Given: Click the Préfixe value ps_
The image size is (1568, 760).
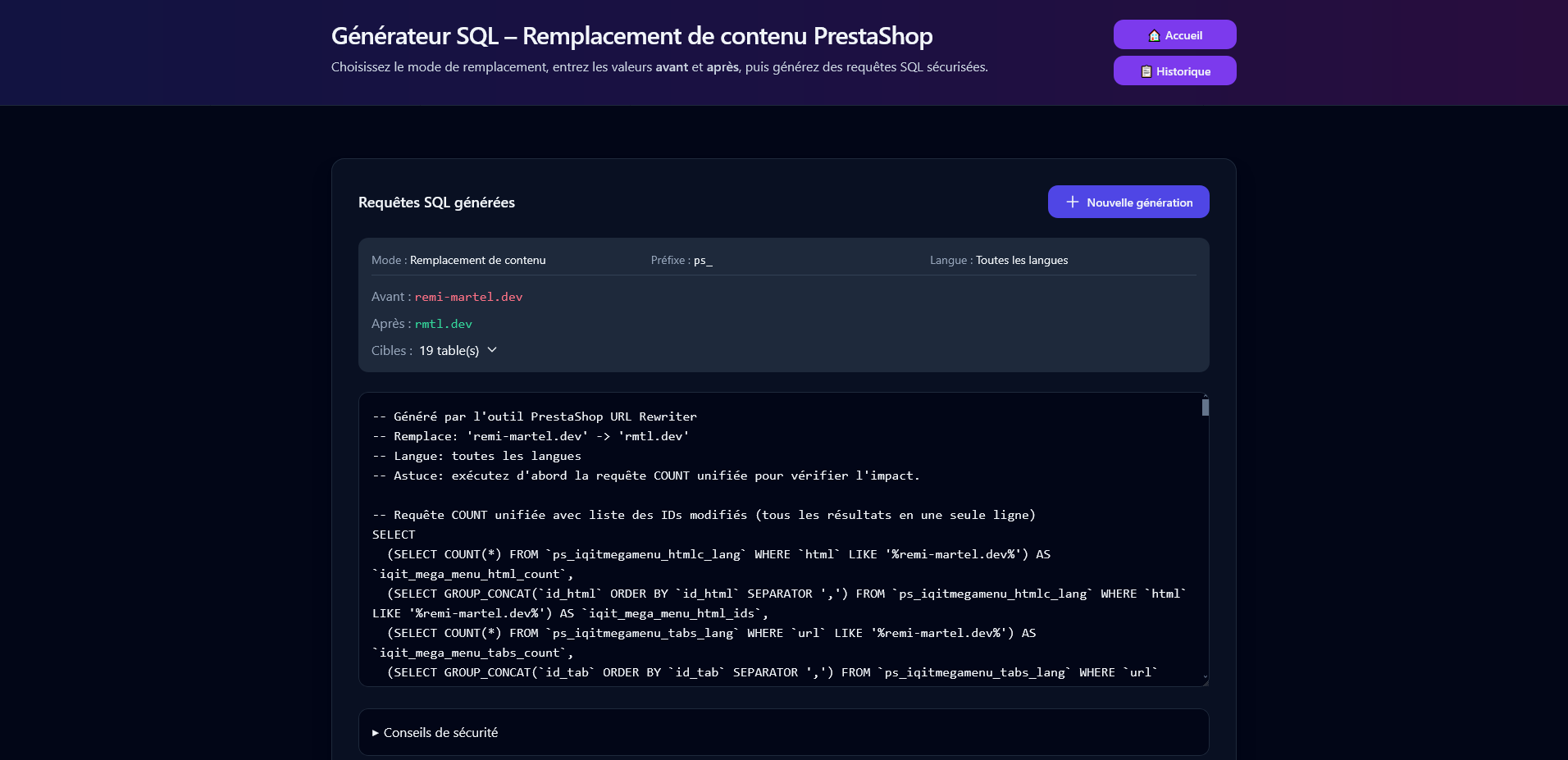Looking at the screenshot, I should 703,260.
